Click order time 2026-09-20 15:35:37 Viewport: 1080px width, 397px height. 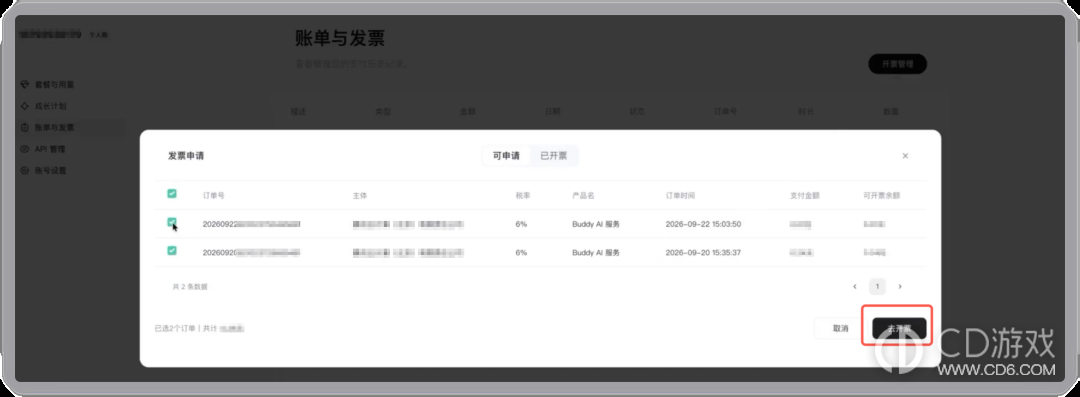pos(703,253)
